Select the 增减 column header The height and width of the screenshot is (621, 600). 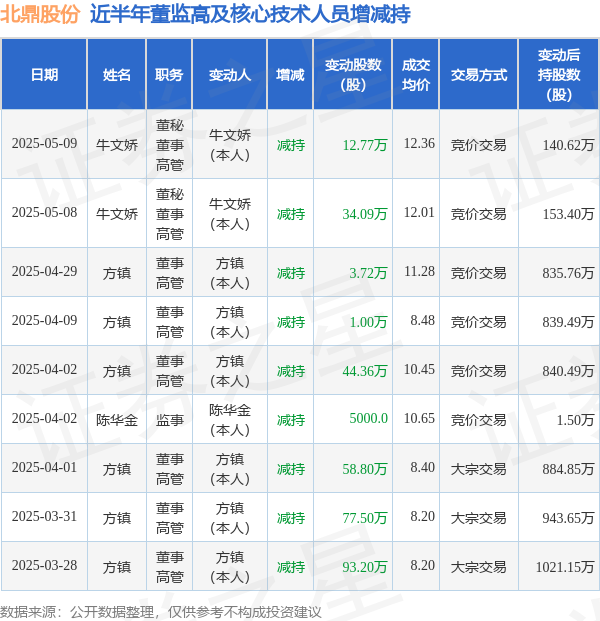pos(290,75)
